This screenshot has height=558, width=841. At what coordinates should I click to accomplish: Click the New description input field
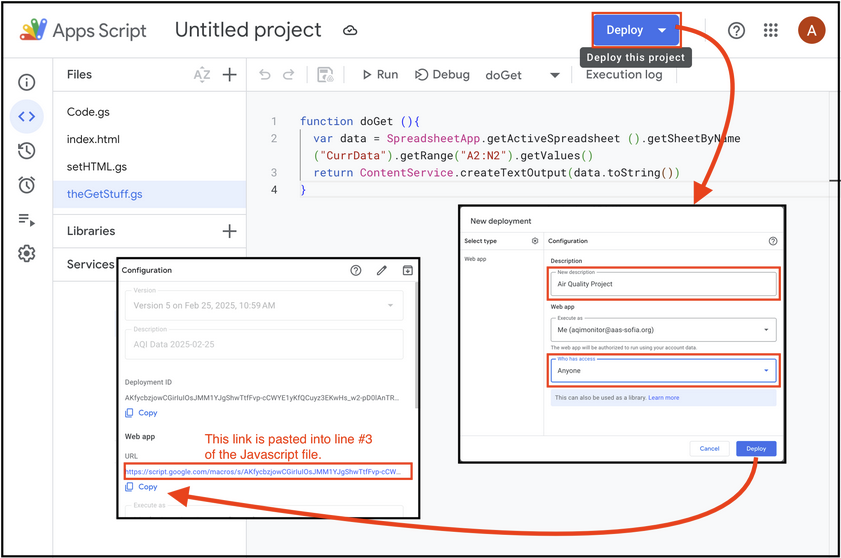point(663,284)
